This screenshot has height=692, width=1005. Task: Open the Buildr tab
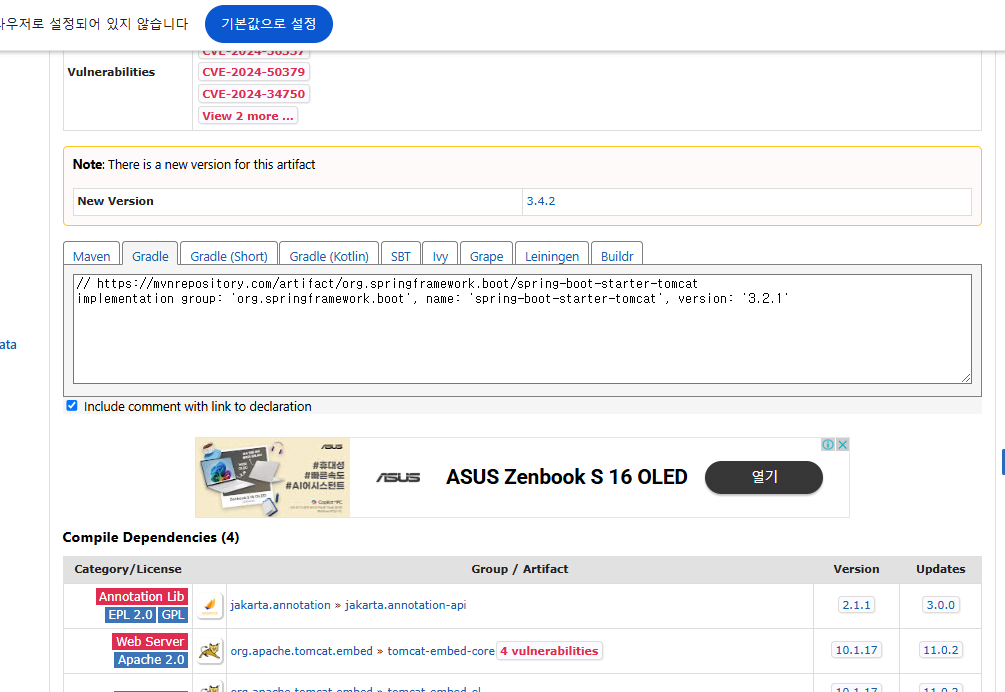[x=617, y=256]
